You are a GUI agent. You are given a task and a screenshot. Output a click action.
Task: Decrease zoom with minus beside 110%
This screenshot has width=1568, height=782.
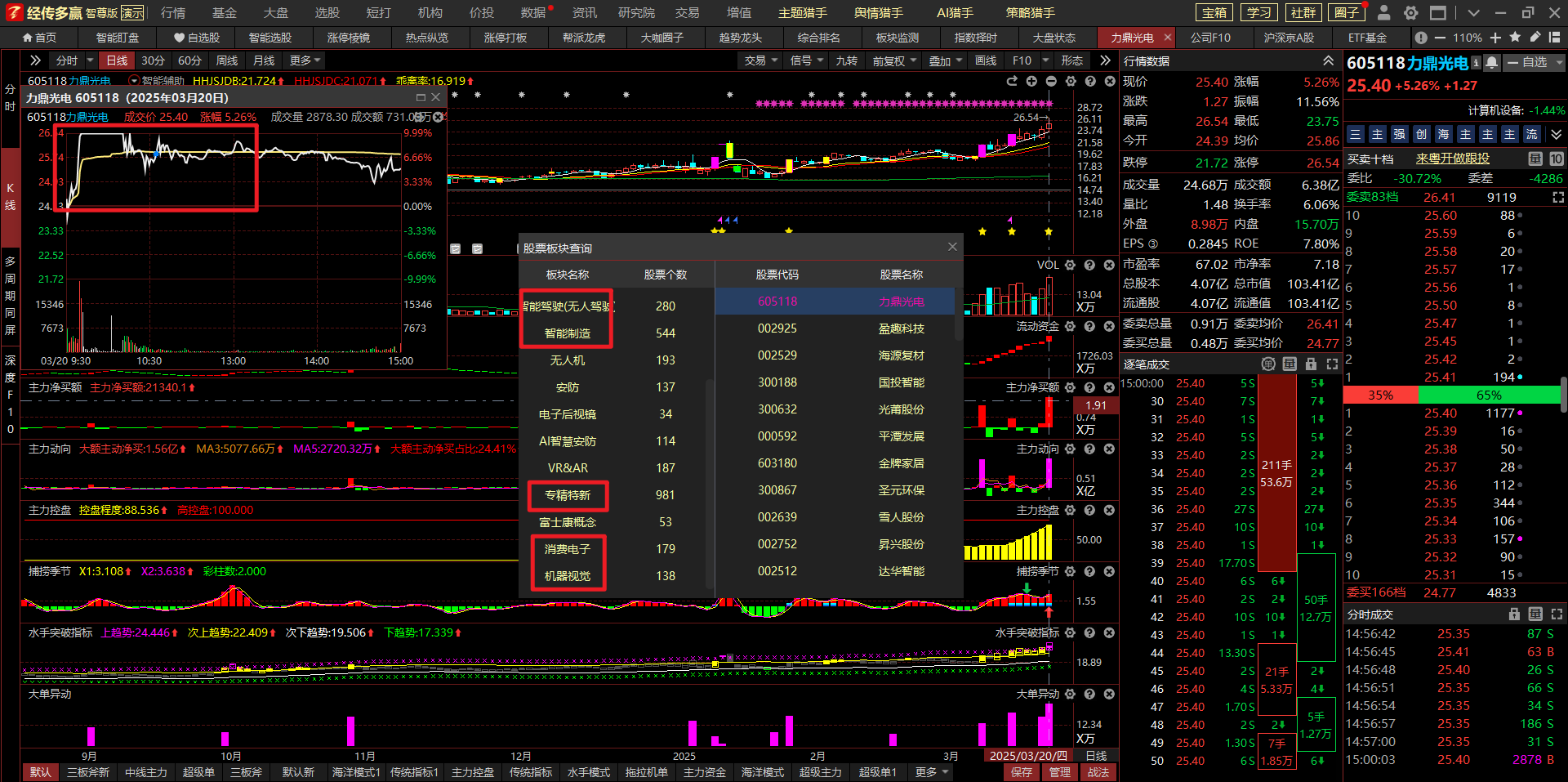coord(1440,38)
